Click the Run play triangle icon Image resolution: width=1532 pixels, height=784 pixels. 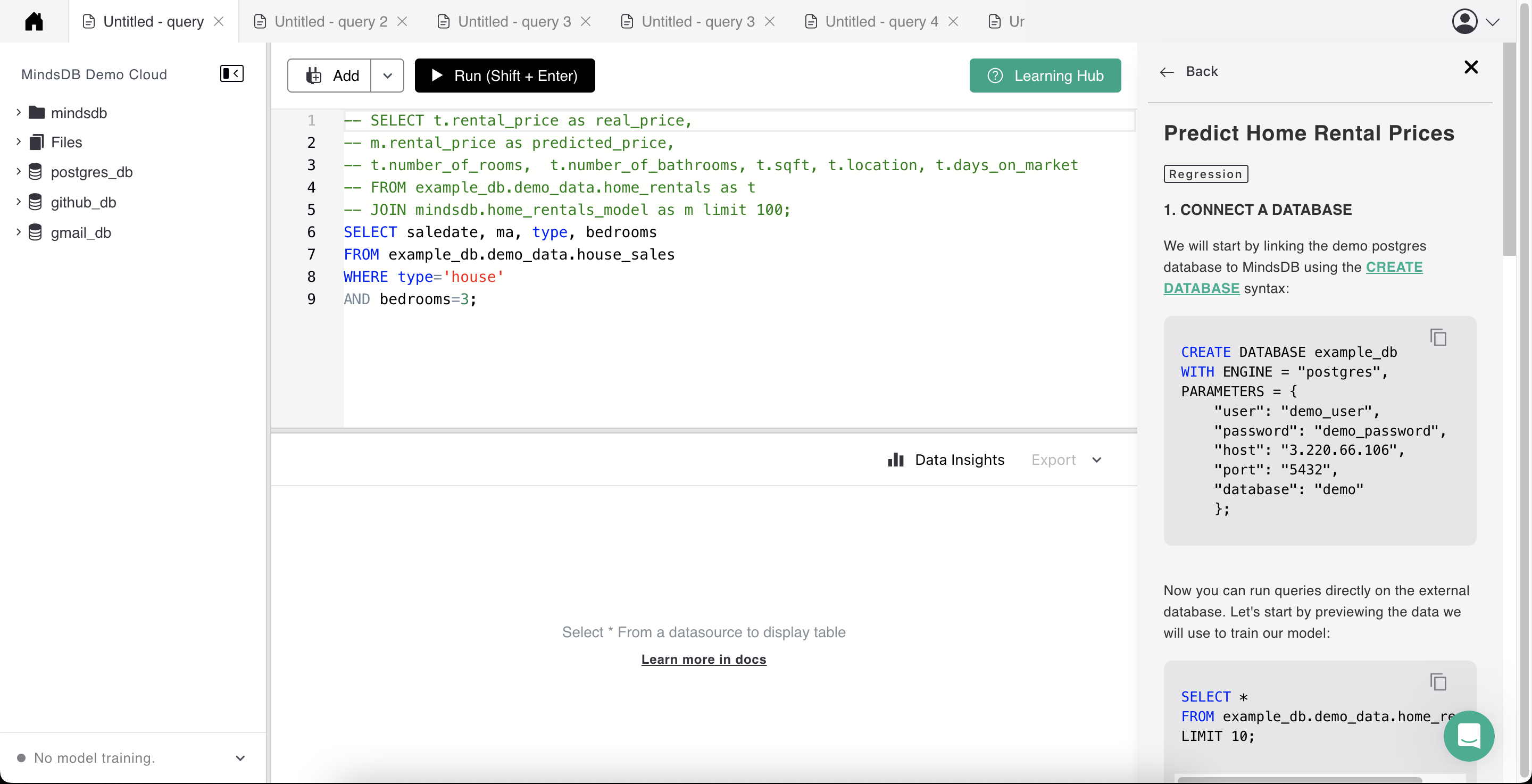(x=437, y=75)
